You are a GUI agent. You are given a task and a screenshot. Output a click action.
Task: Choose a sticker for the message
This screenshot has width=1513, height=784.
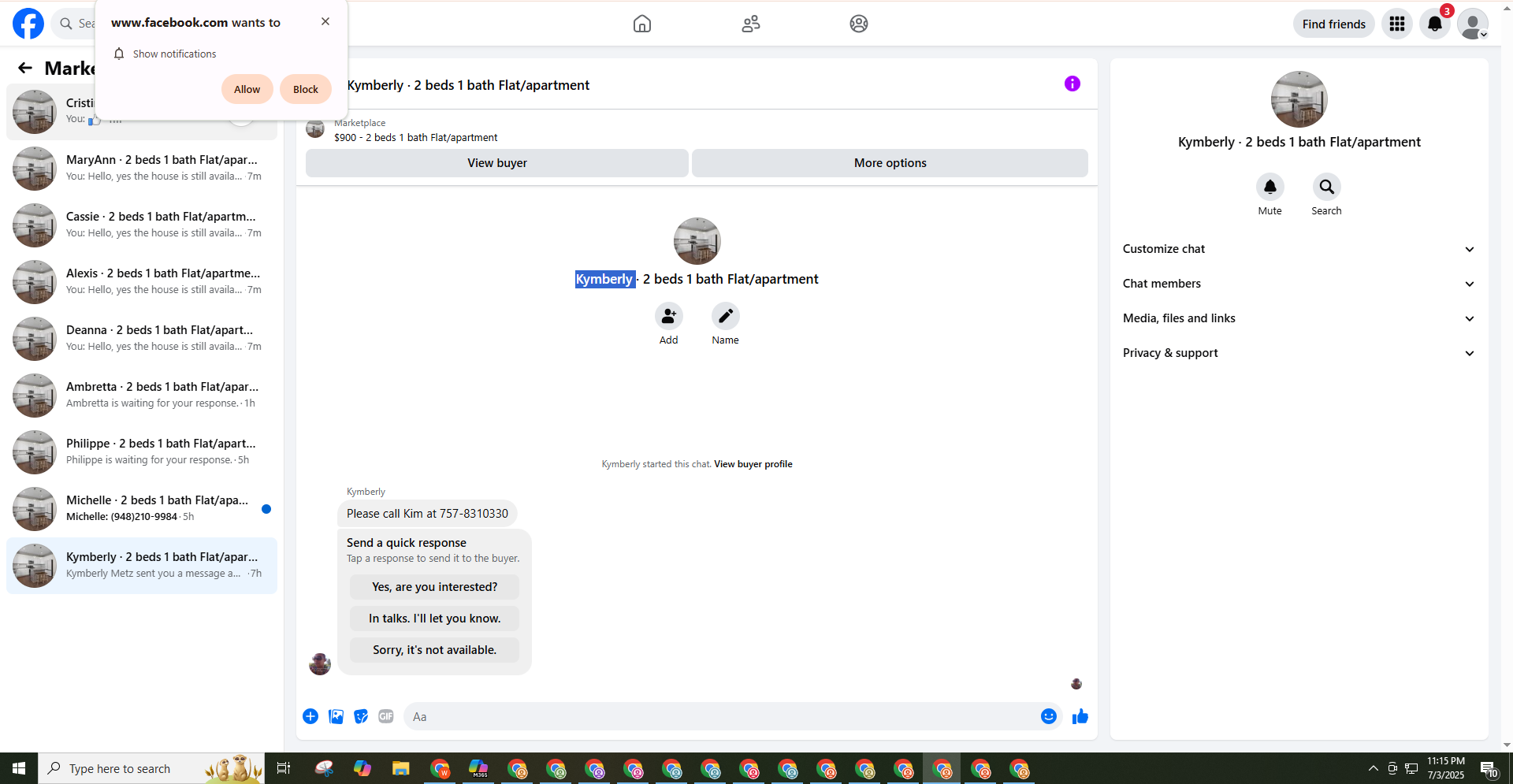coord(361,716)
